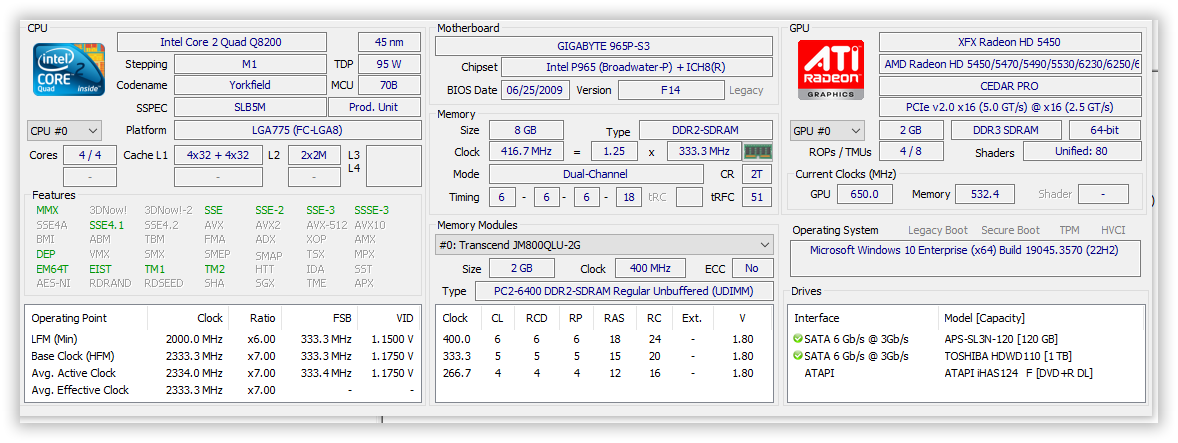Viewport: 1178px width, 443px height.
Task: Click the 650.0 GPU clock value
Action: [x=864, y=194]
